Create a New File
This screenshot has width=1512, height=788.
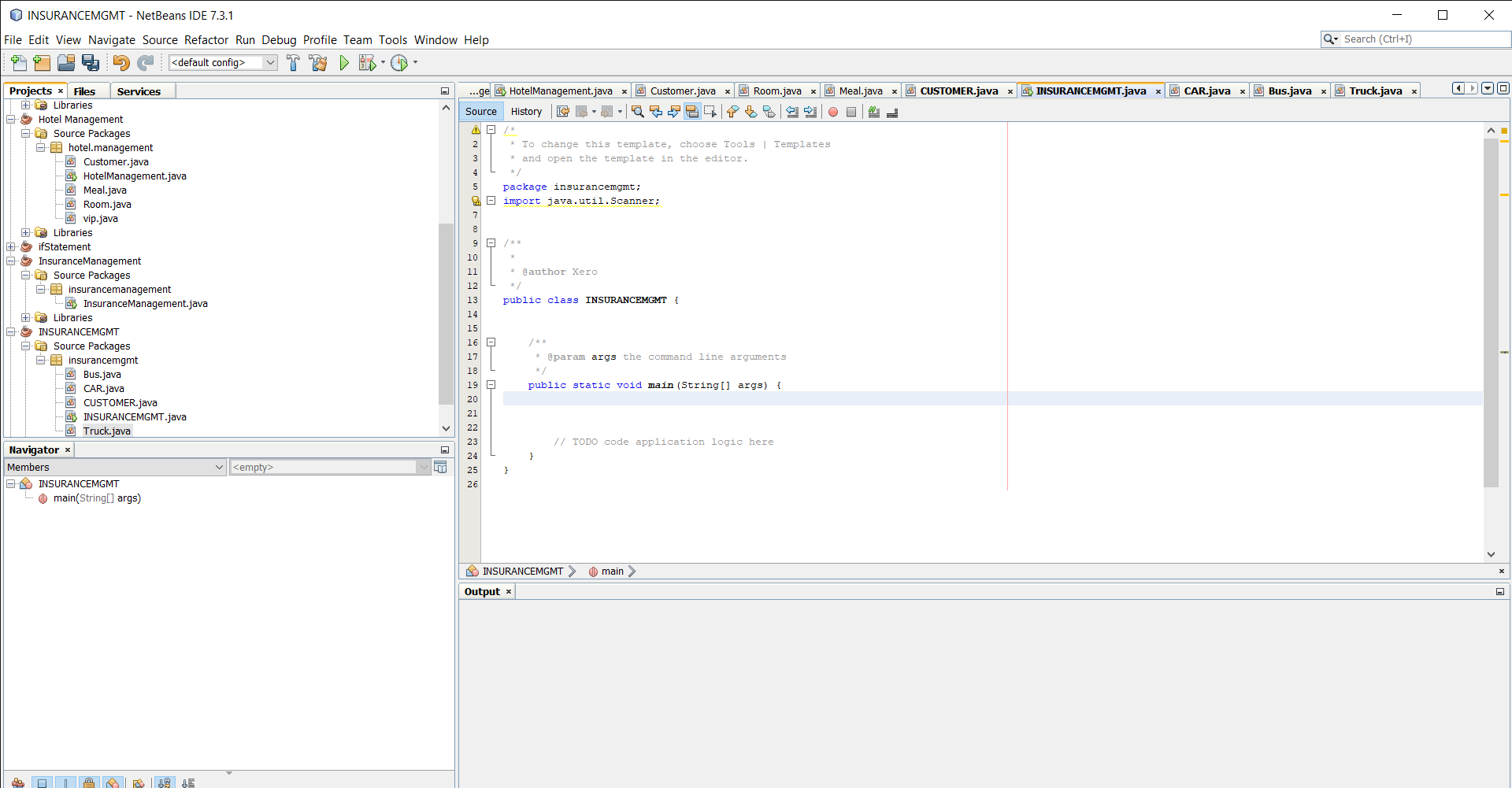pos(18,62)
